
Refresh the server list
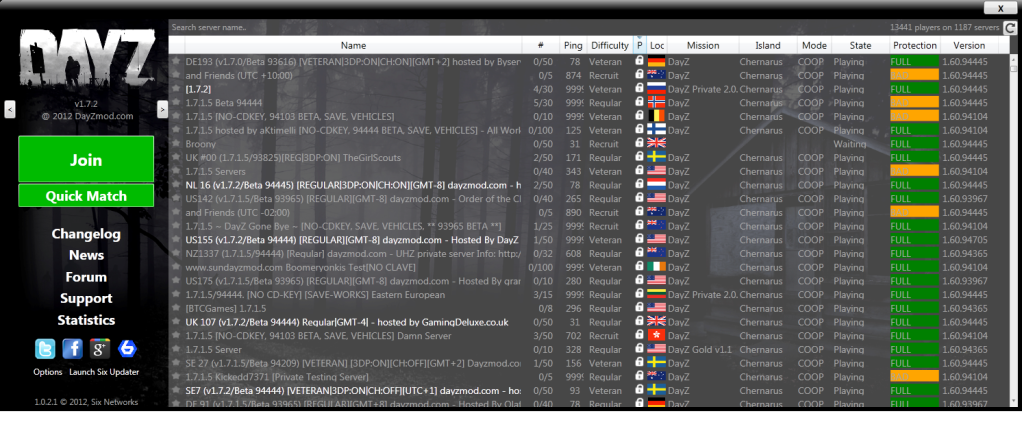click(x=1010, y=29)
